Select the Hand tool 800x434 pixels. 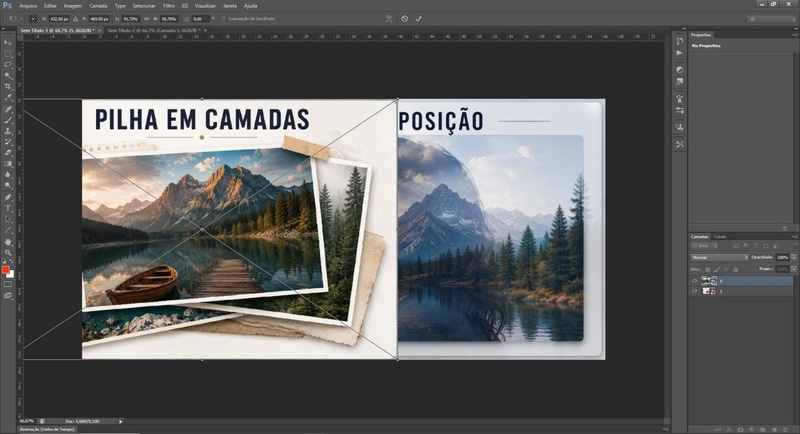tap(8, 242)
